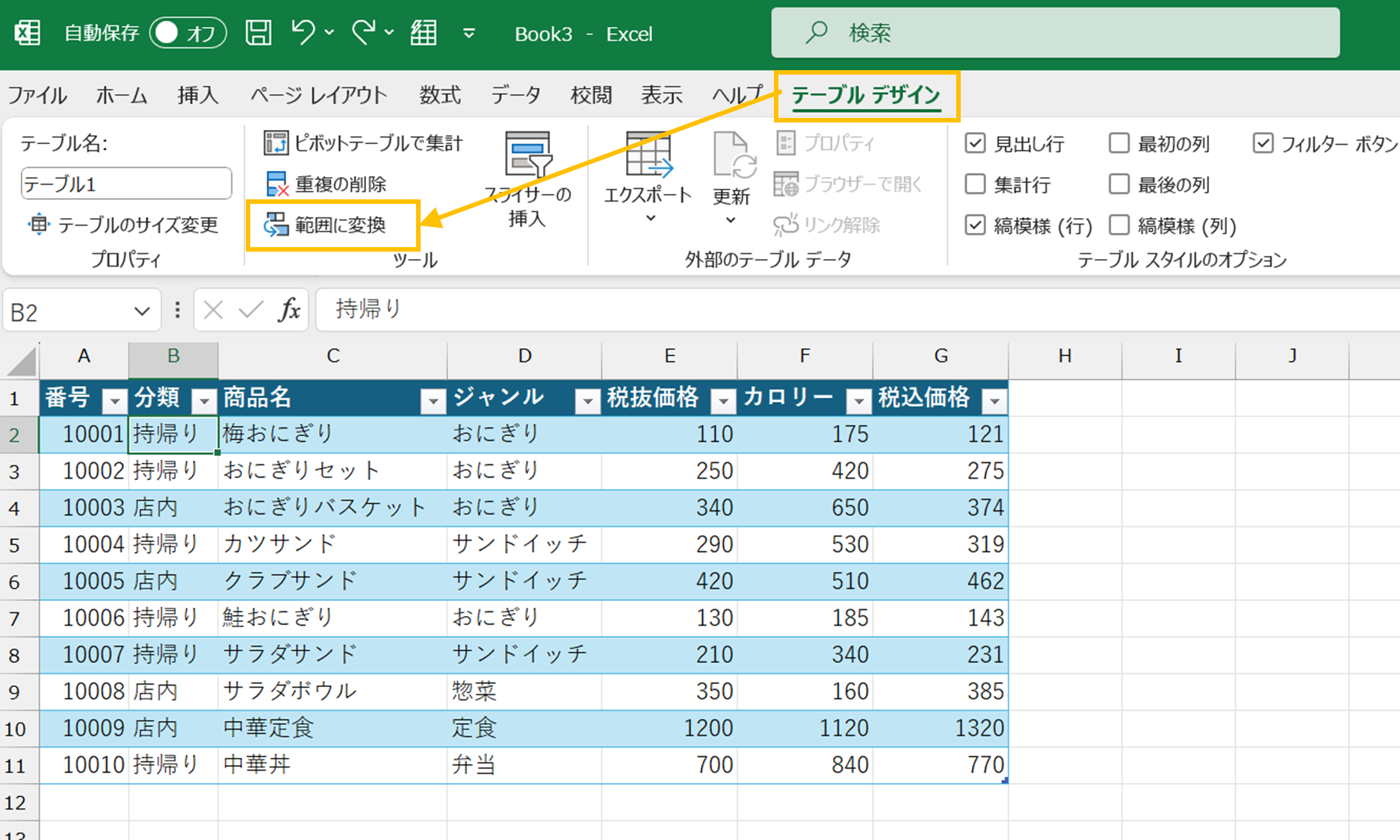Click the Excel logo icon

click(28, 33)
